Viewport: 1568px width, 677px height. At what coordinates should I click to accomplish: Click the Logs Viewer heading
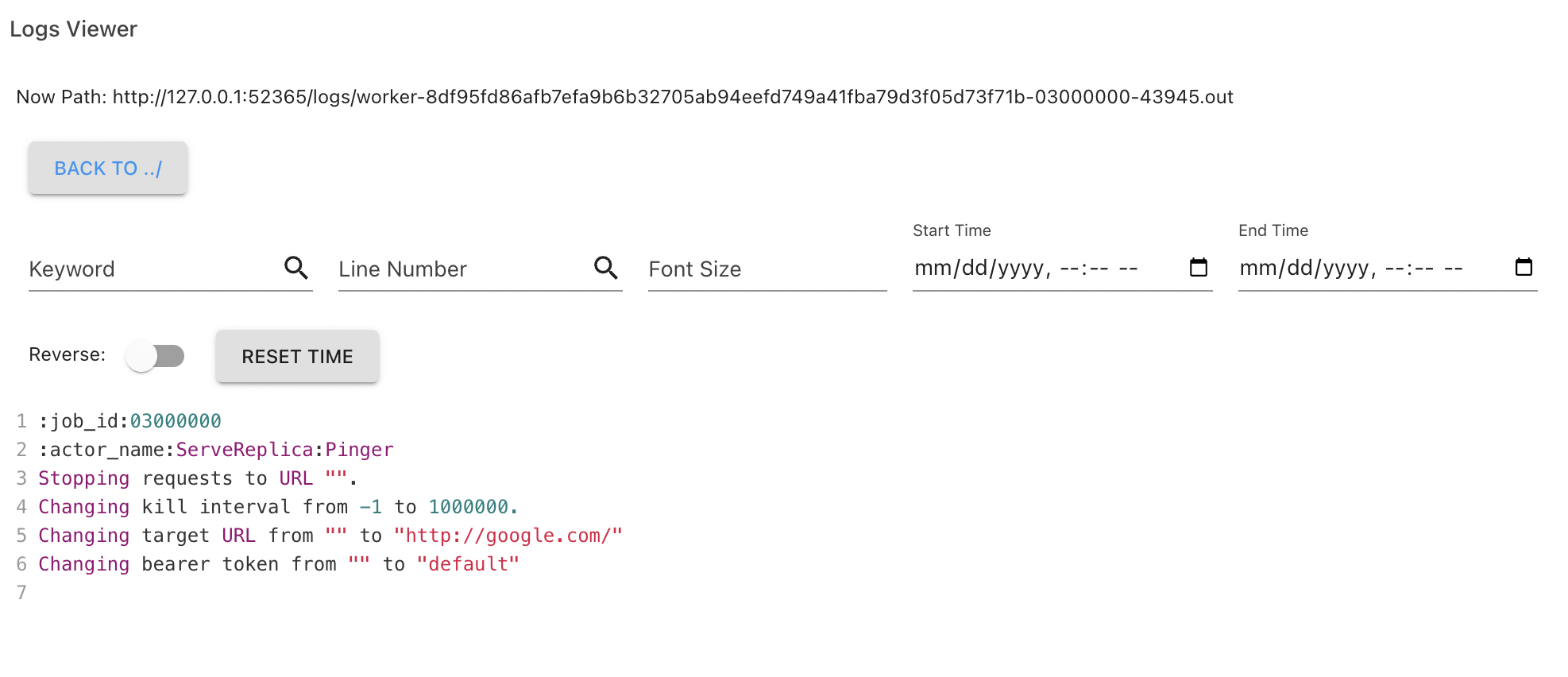click(73, 29)
